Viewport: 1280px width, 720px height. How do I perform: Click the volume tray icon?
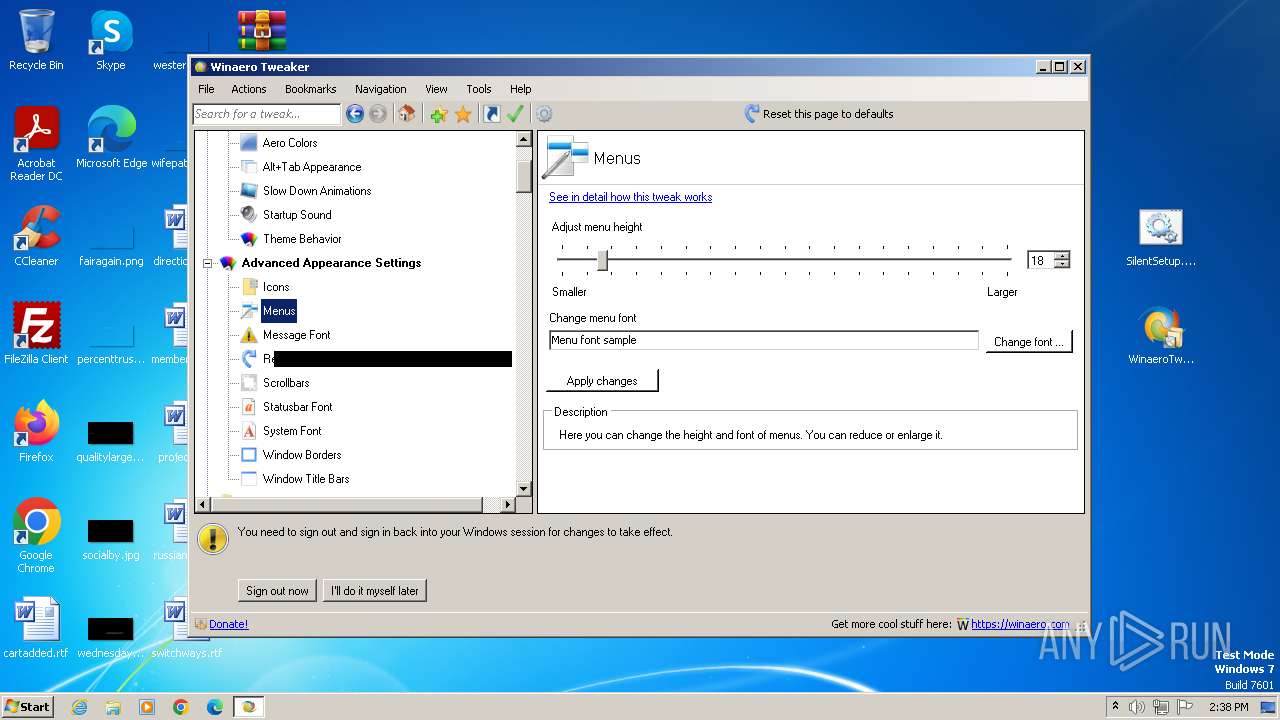[x=1137, y=707]
